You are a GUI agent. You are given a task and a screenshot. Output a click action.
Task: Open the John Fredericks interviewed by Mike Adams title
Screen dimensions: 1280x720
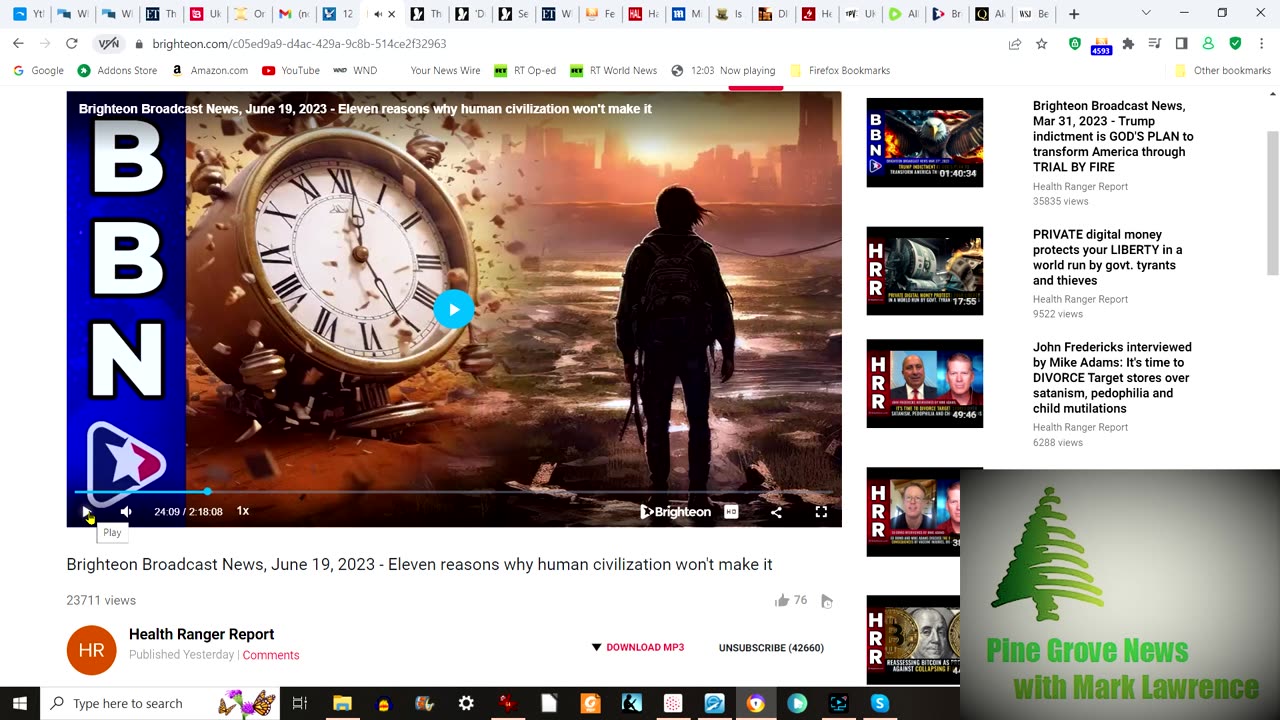(x=1112, y=377)
